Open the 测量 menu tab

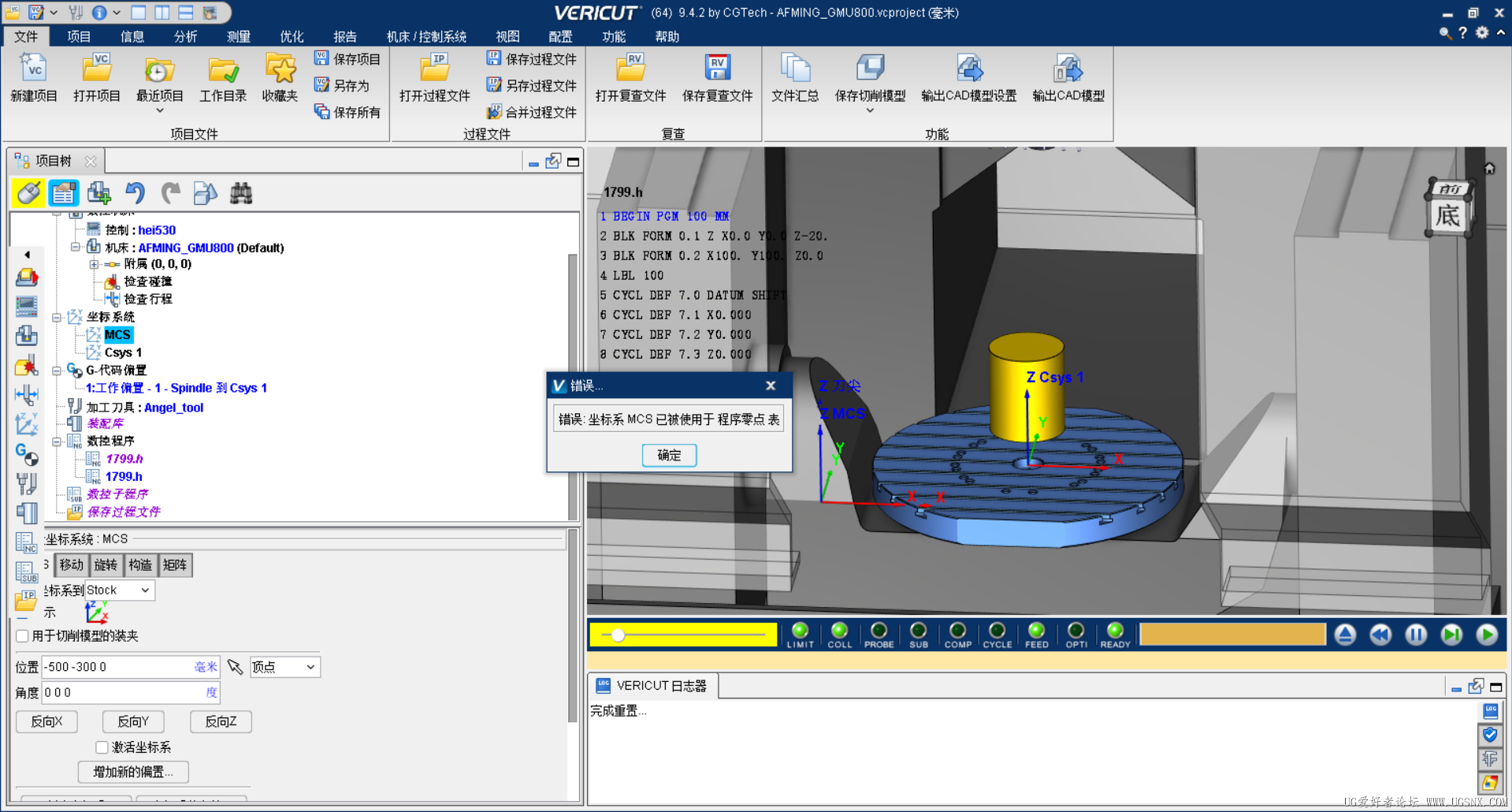[239, 36]
